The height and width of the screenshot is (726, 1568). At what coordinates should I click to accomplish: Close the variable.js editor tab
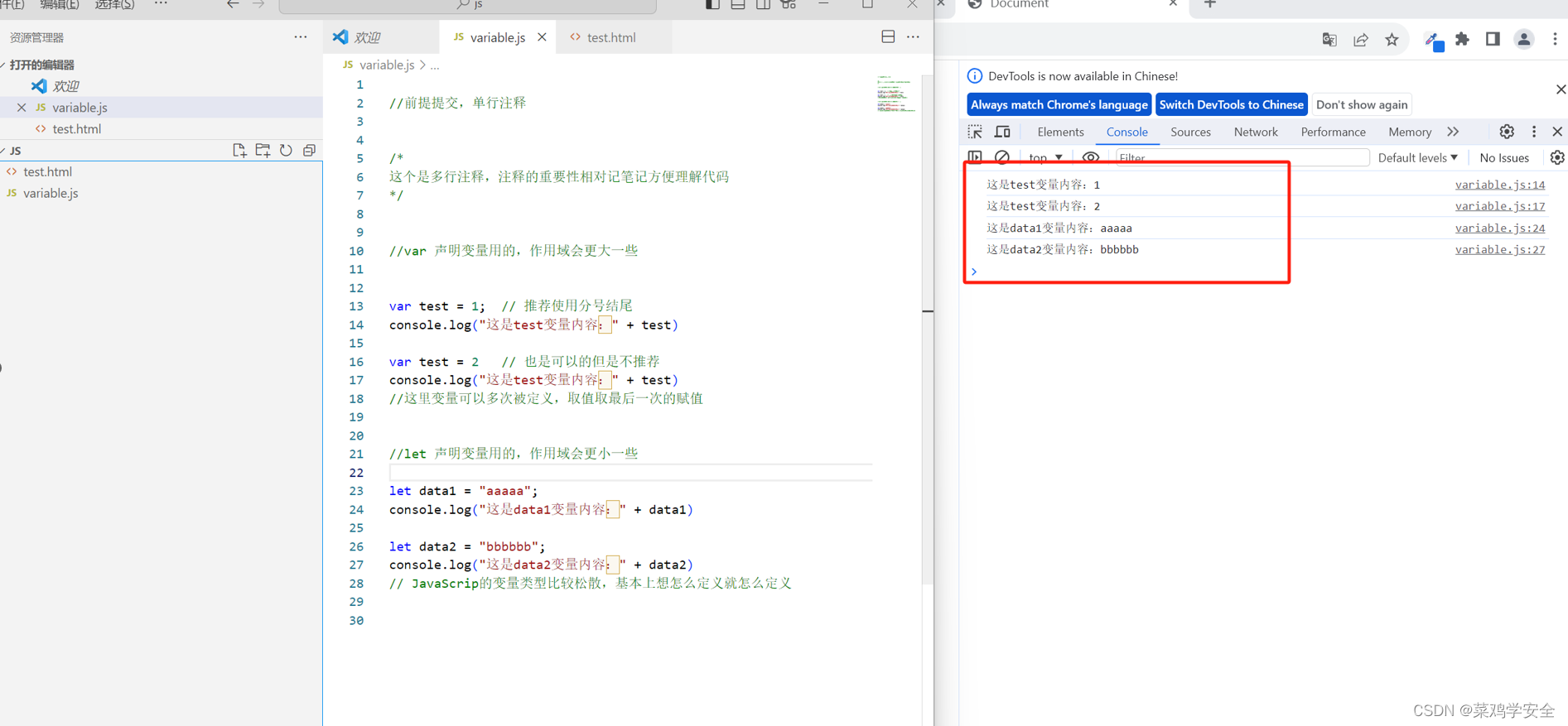click(542, 37)
